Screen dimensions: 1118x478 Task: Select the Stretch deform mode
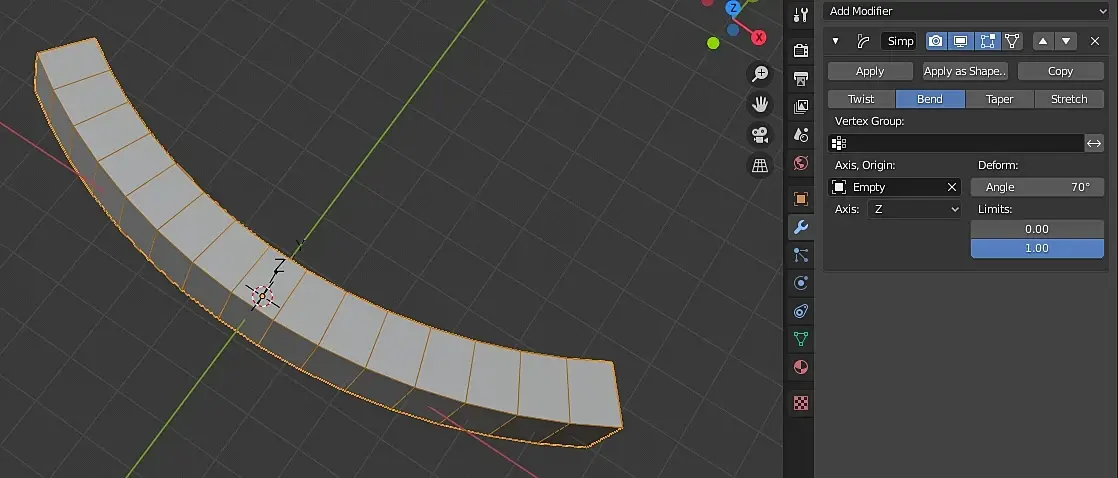tap(1069, 99)
